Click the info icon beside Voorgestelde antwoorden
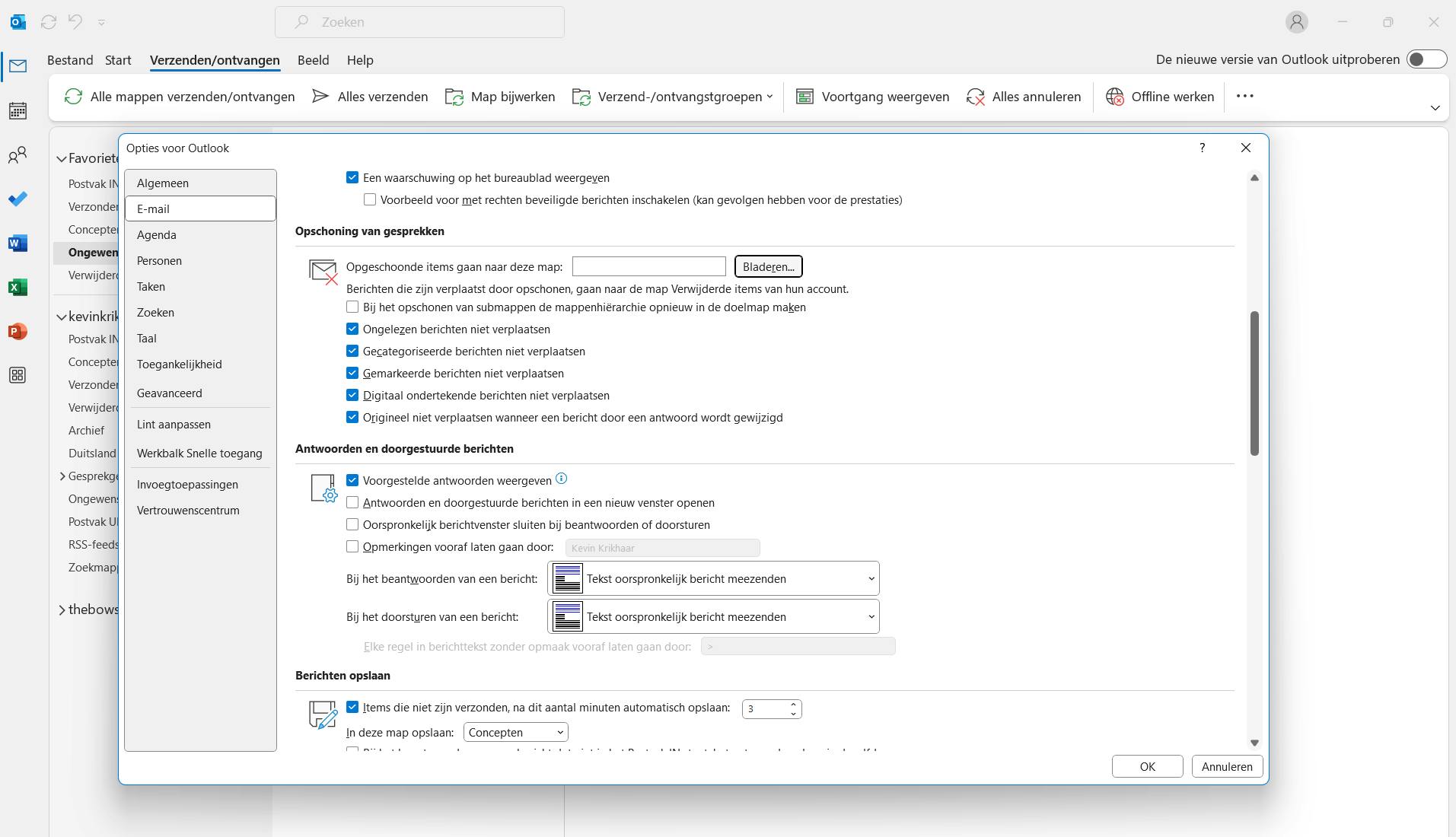Viewport: 1456px width, 837px height. click(562, 479)
